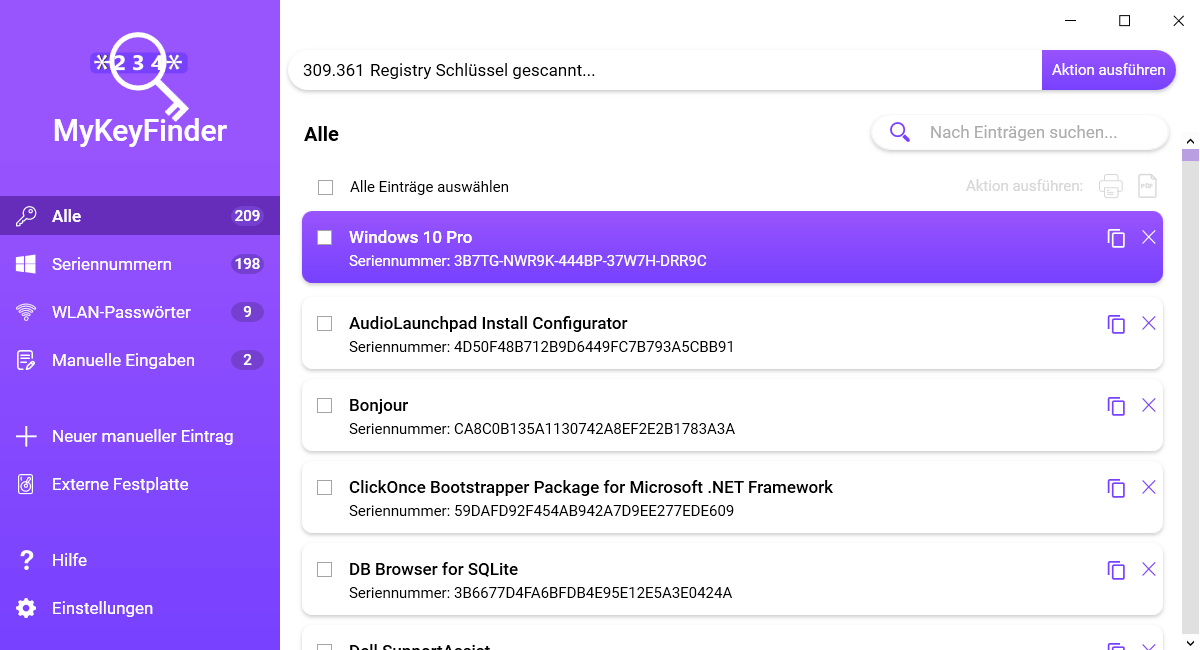Copy the DB Browser for SQLite serial
The image size is (1200, 650).
1116,570
